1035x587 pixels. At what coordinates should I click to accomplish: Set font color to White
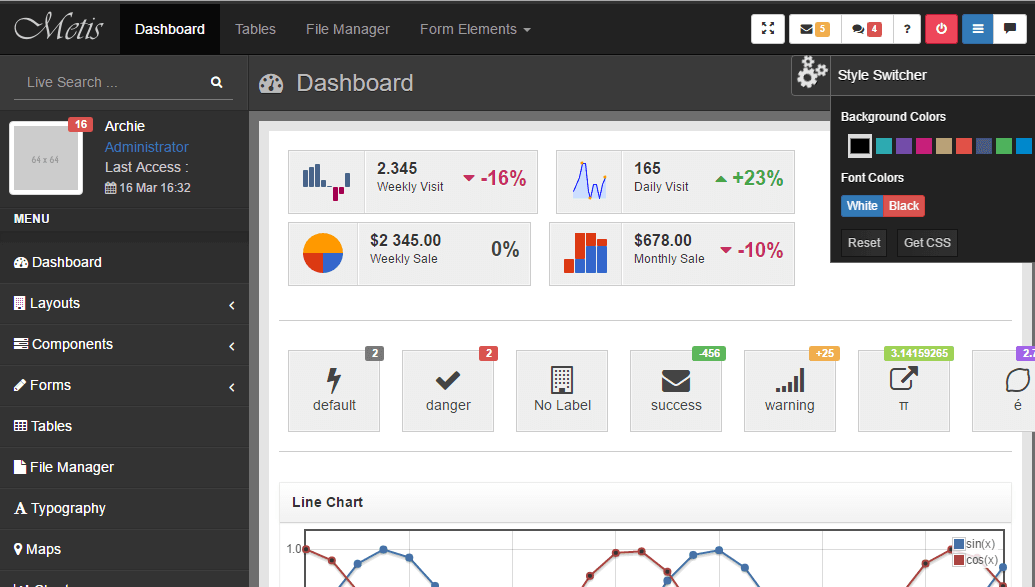click(x=861, y=206)
